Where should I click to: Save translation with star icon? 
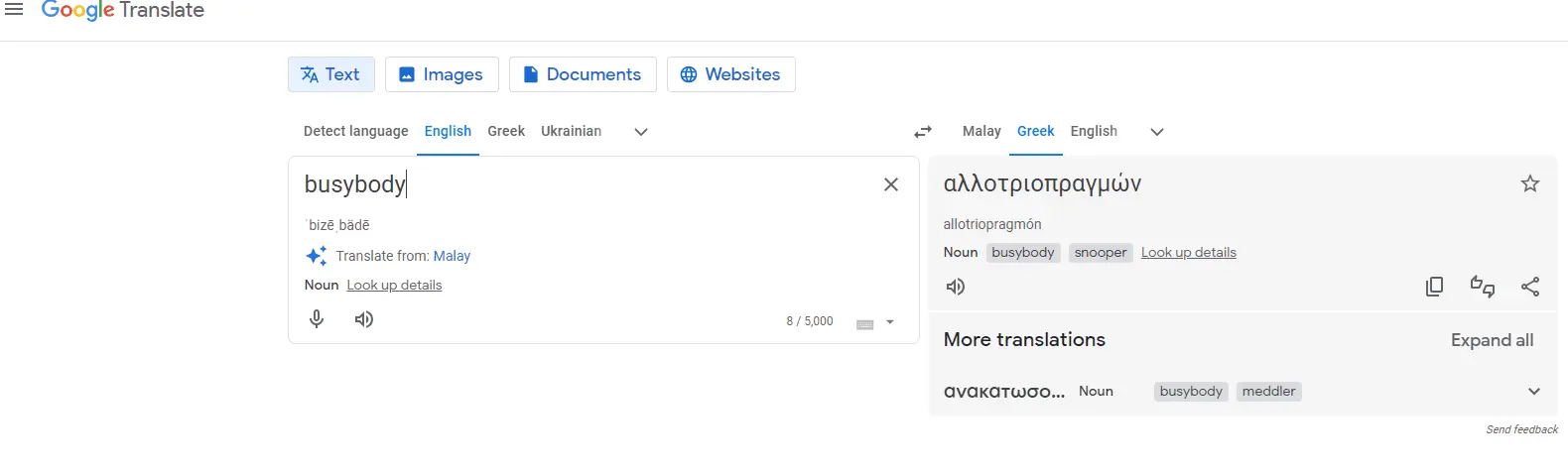[x=1530, y=183]
